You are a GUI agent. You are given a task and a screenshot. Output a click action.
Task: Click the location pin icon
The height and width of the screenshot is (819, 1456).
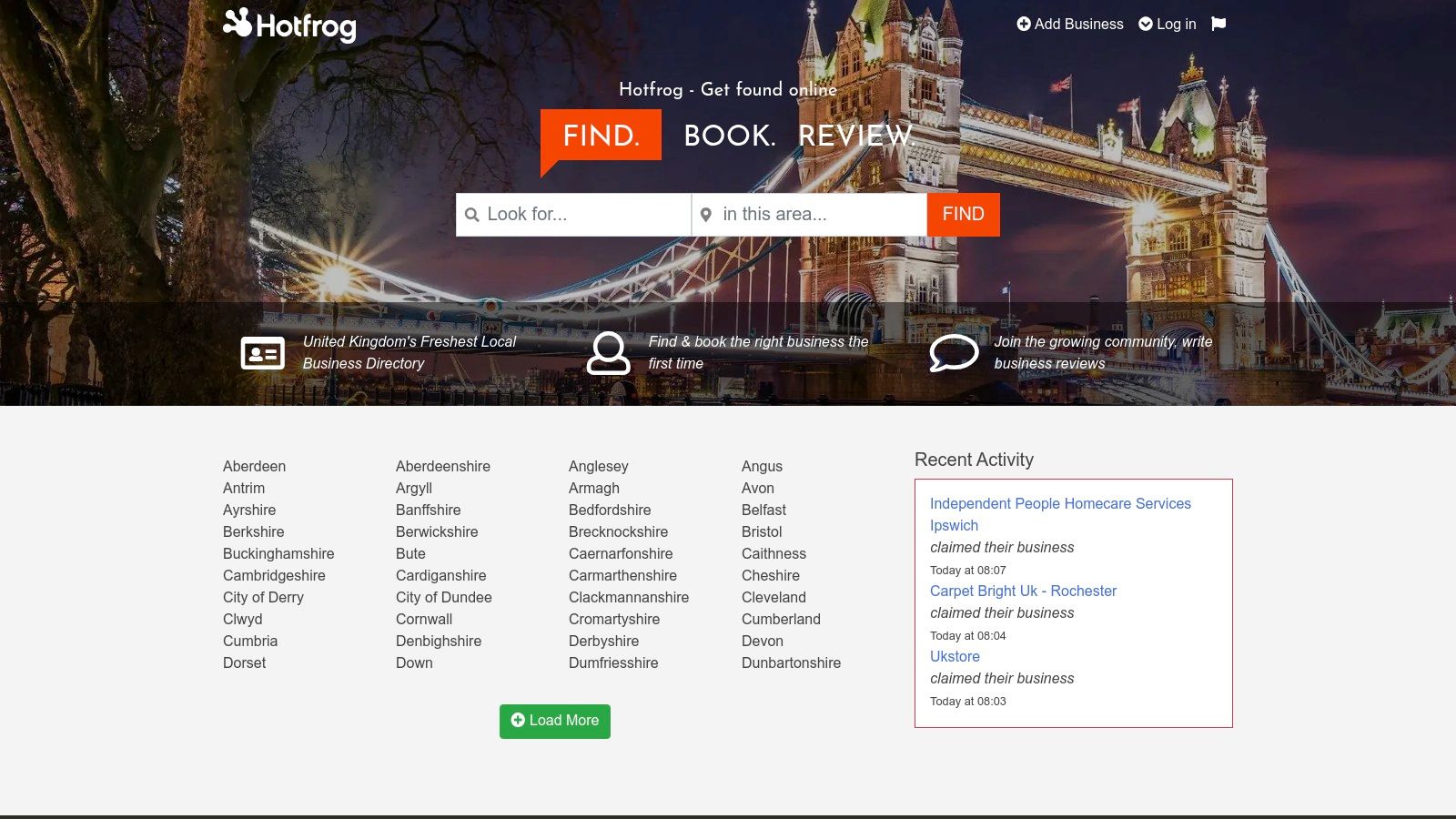705,215
